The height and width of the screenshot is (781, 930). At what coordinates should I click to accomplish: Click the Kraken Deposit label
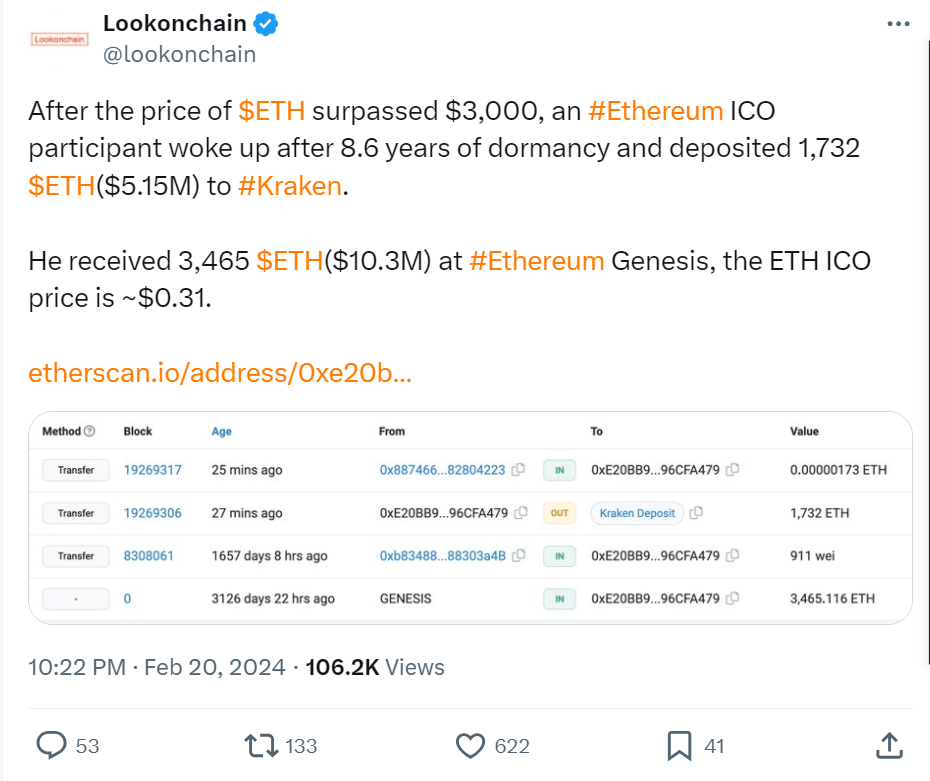[x=637, y=513]
